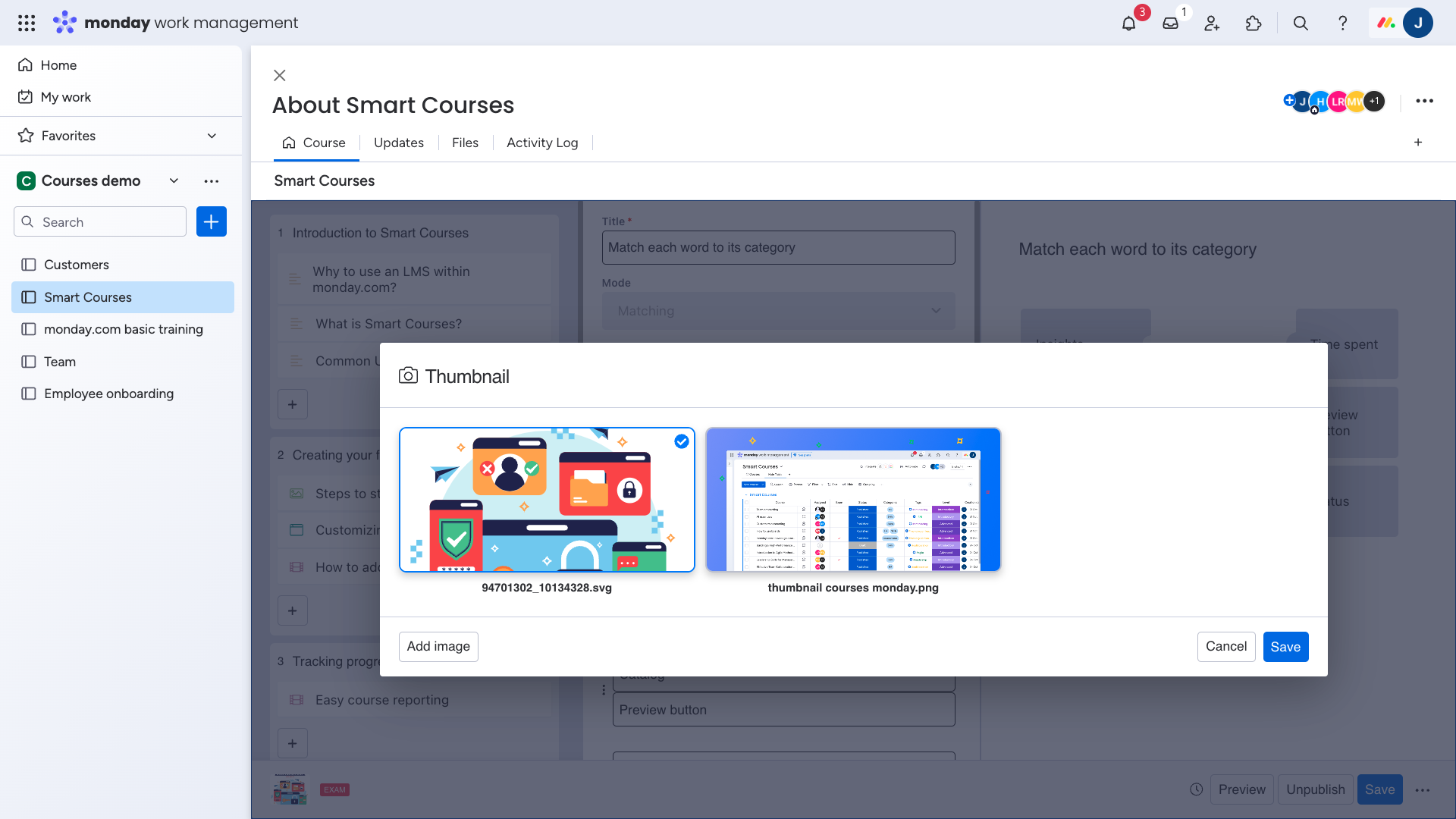1456x819 pixels.
Task: Click the bottom bar Save button
Action: [x=1379, y=789]
